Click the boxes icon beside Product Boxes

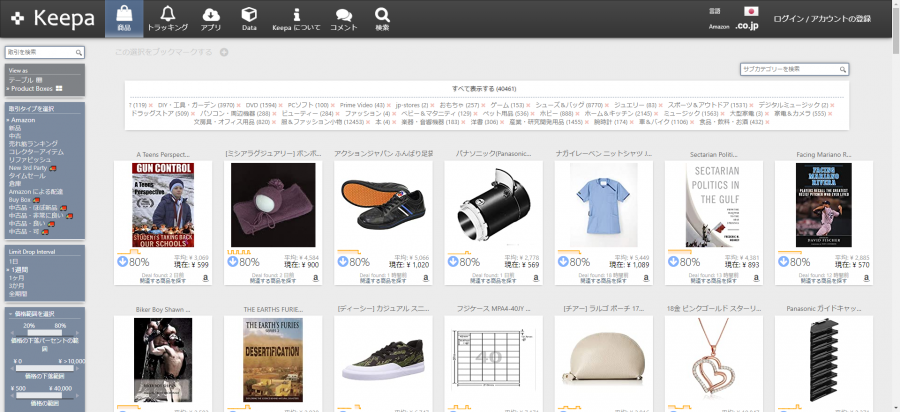coord(59,88)
